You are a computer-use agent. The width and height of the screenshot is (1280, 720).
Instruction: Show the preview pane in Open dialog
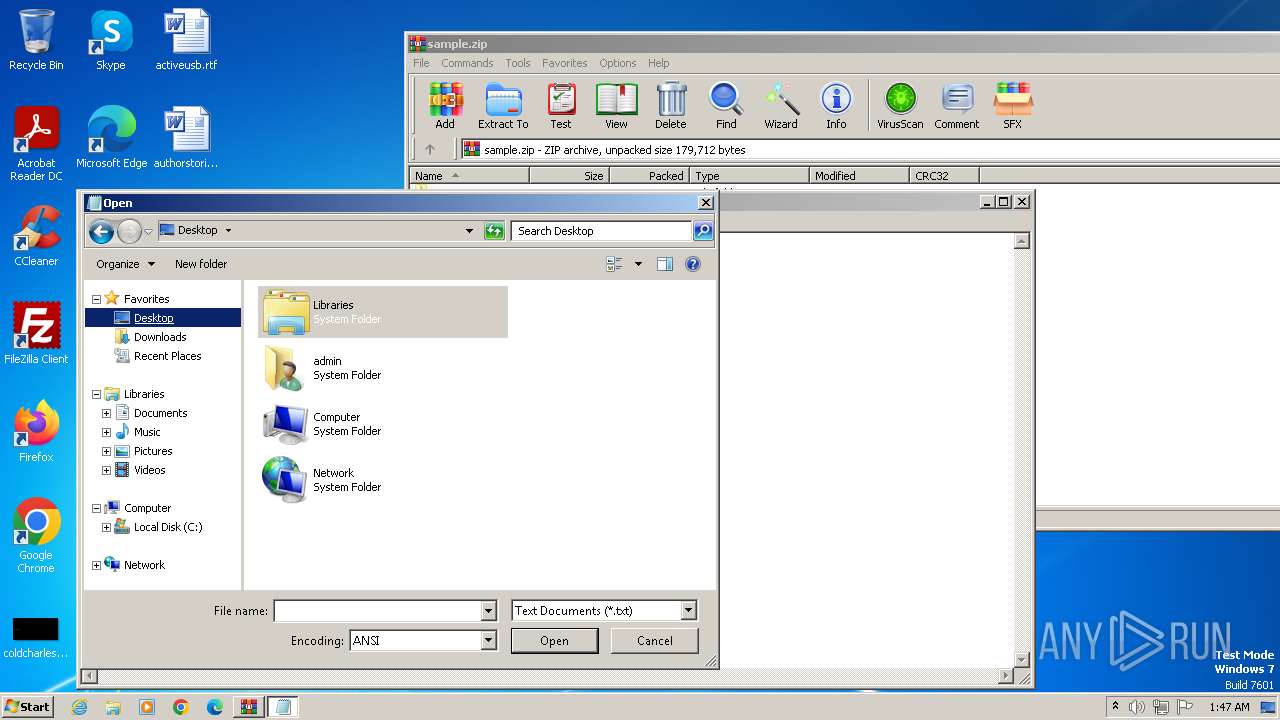(x=665, y=264)
